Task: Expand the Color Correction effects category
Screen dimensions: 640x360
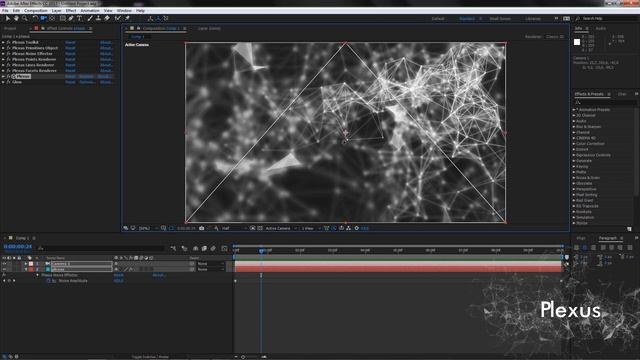Action: click(574, 144)
